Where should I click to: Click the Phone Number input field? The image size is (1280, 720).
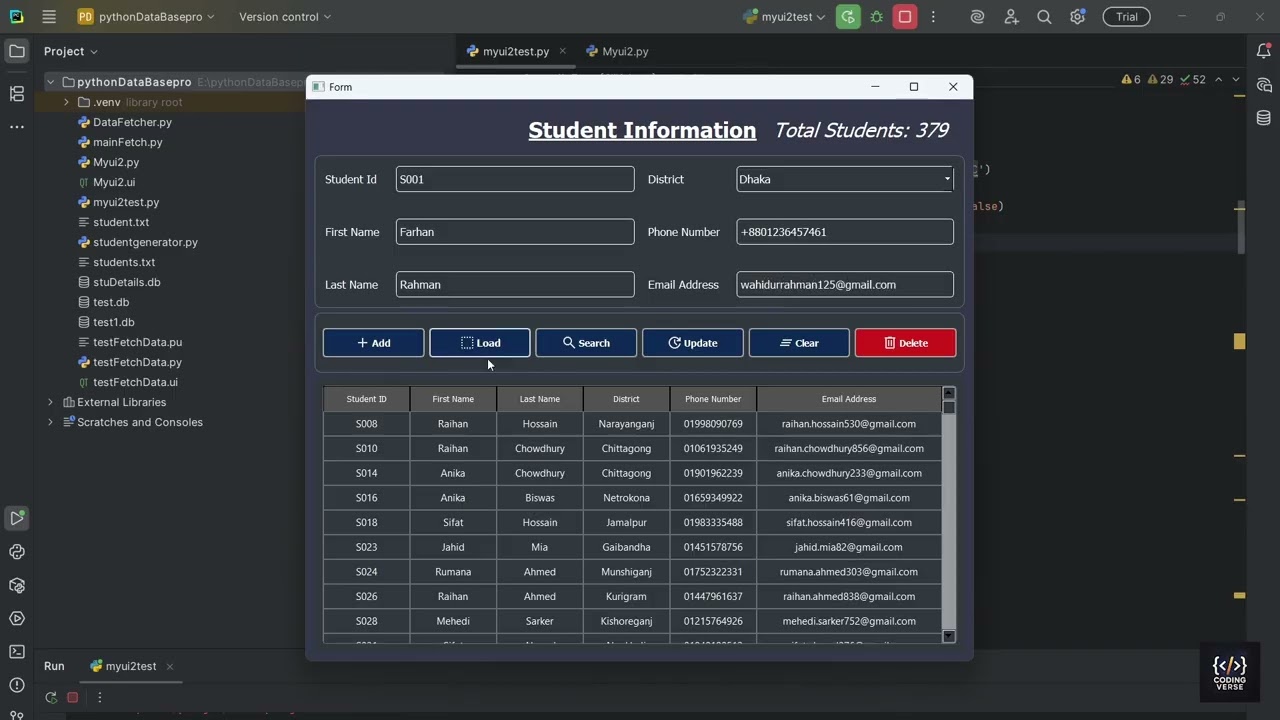[845, 232]
